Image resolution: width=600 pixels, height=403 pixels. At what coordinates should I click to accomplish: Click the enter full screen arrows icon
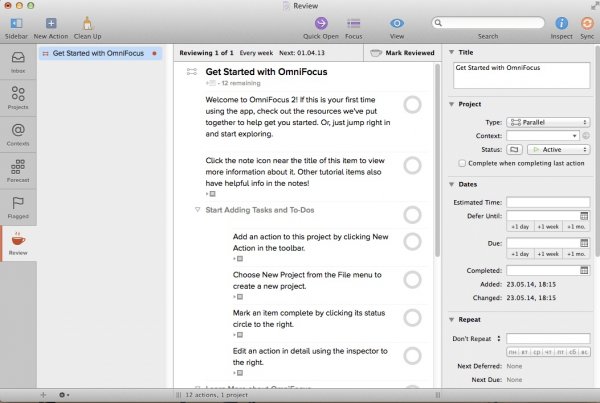595,5
